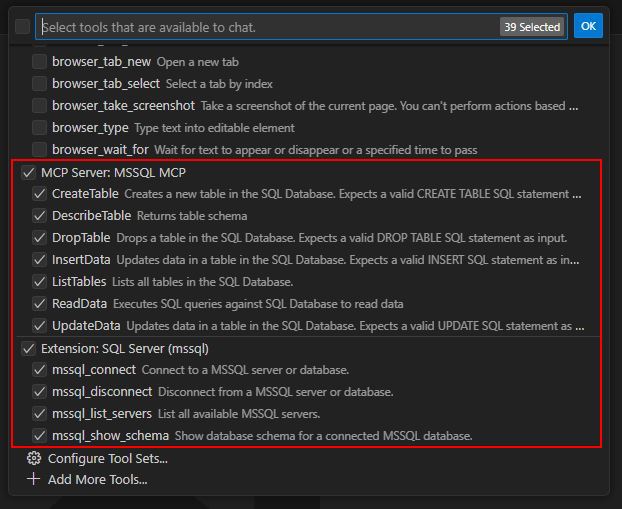Select the 'Add More Tools...' label

98,480
